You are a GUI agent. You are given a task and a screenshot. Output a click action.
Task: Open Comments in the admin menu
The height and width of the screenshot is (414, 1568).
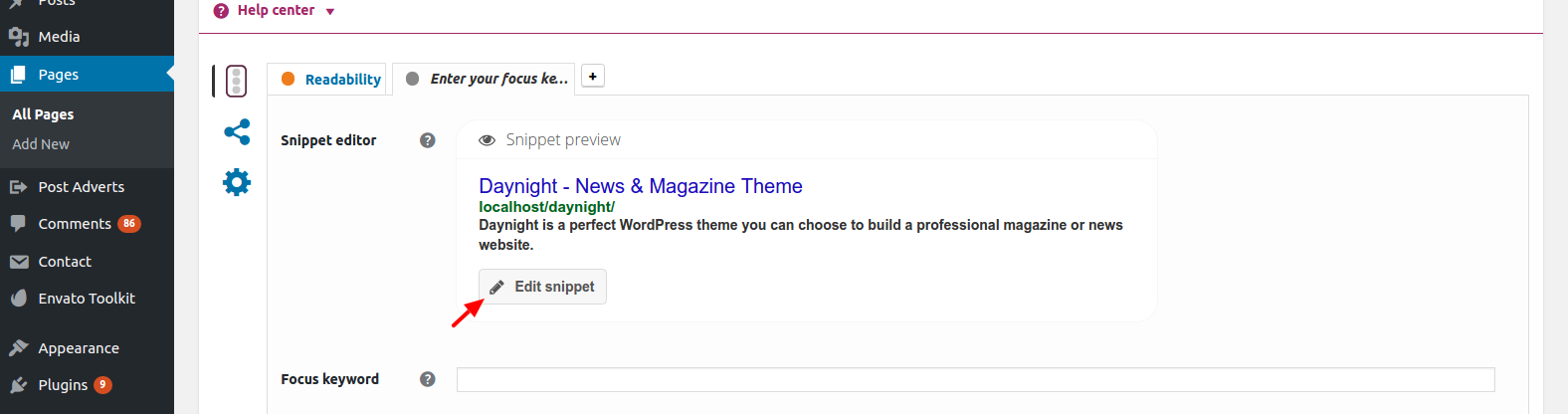pyautogui.click(x=75, y=224)
